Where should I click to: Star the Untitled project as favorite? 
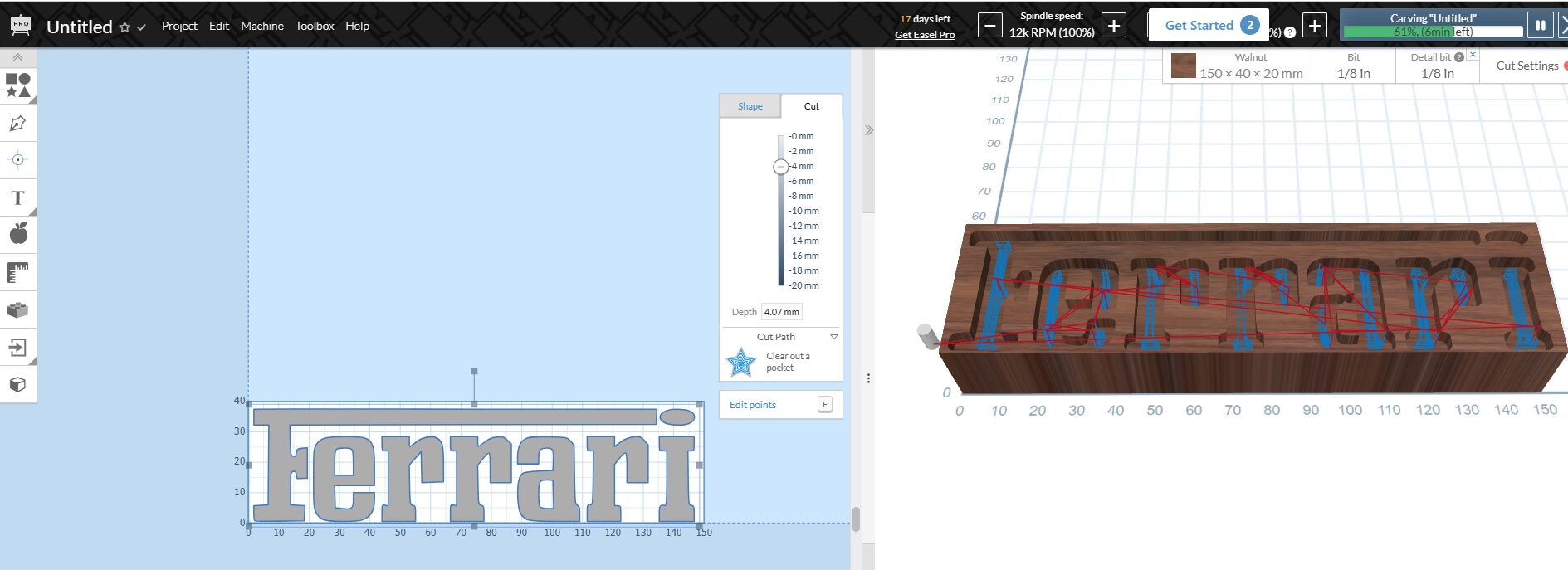[125, 27]
